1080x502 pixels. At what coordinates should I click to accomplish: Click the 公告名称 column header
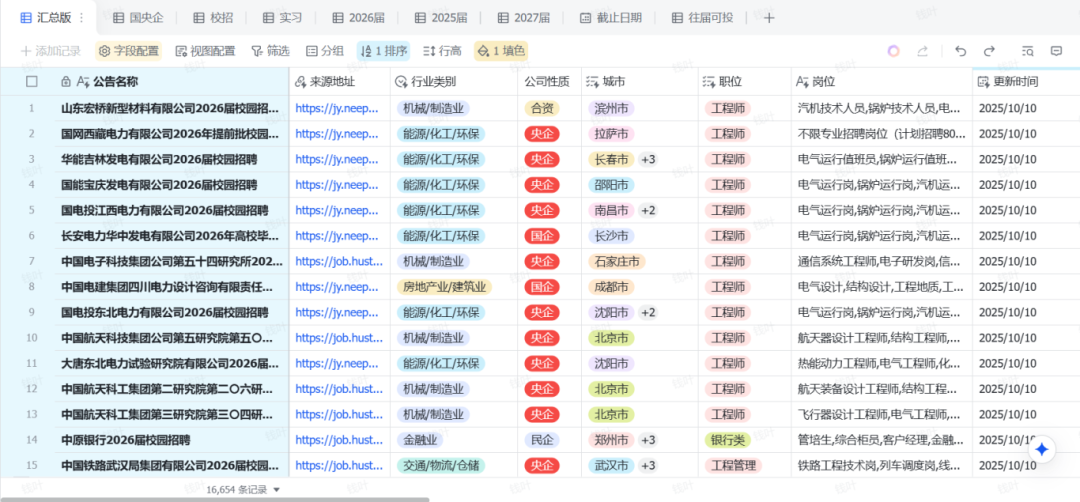pos(172,82)
